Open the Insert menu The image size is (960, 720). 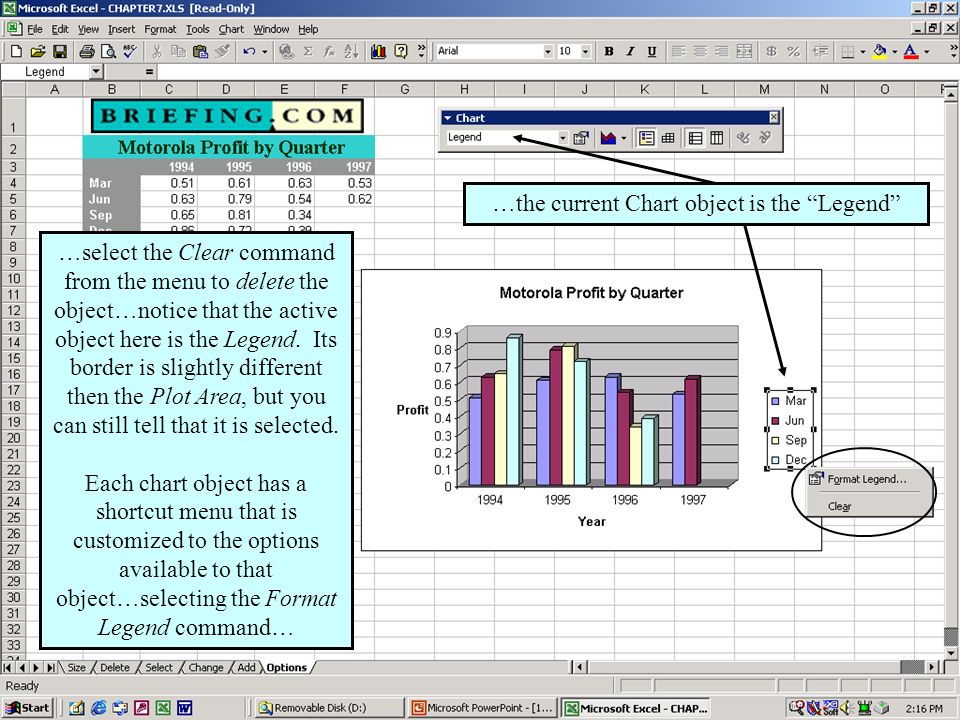coord(121,29)
